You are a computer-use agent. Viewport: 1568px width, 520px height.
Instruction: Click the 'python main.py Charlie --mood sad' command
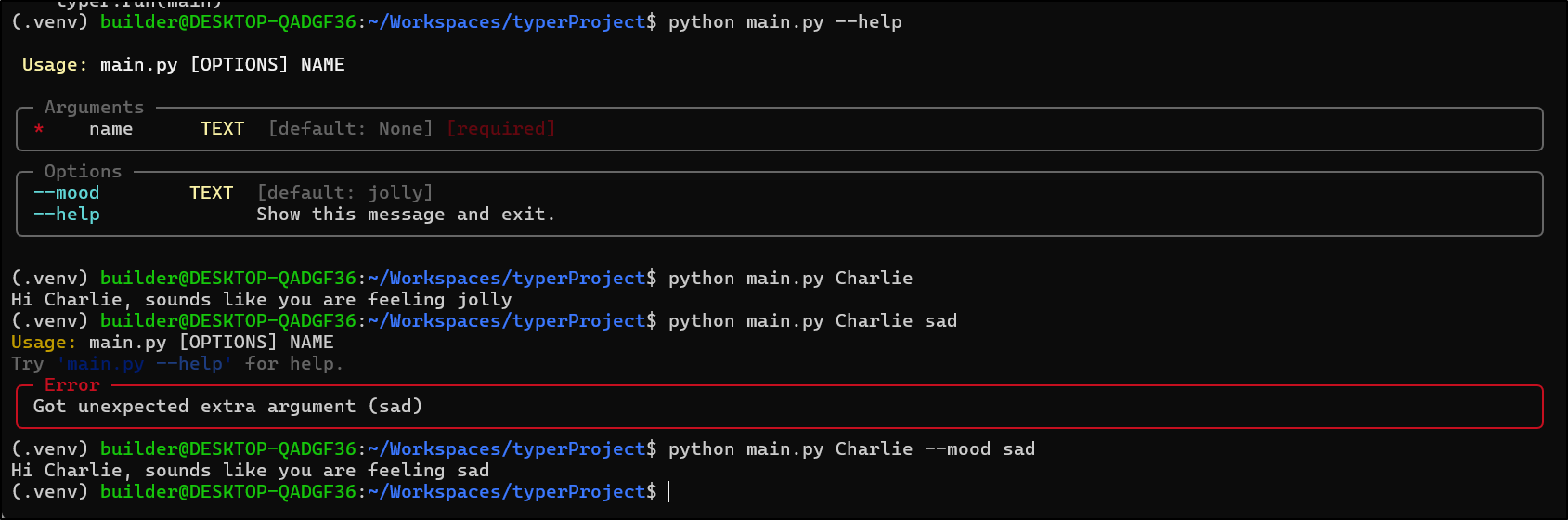coord(850,449)
